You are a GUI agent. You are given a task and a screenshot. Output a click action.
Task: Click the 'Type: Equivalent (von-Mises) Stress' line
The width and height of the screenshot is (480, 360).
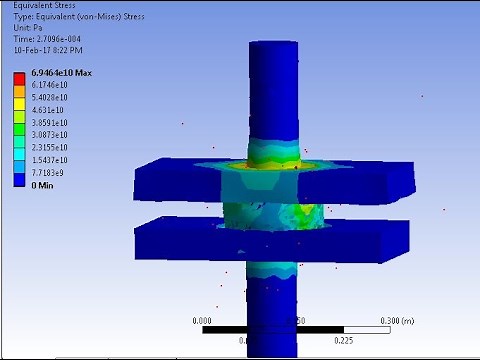(79, 17)
